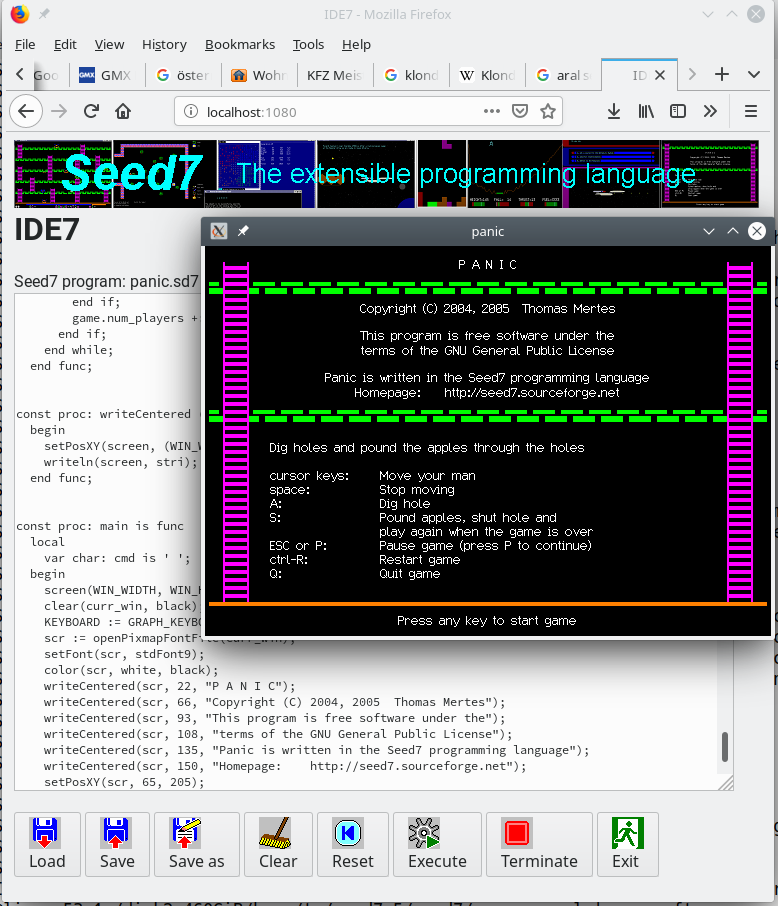Open the View menu
Image resolution: width=778 pixels, height=906 pixels.
(x=109, y=44)
